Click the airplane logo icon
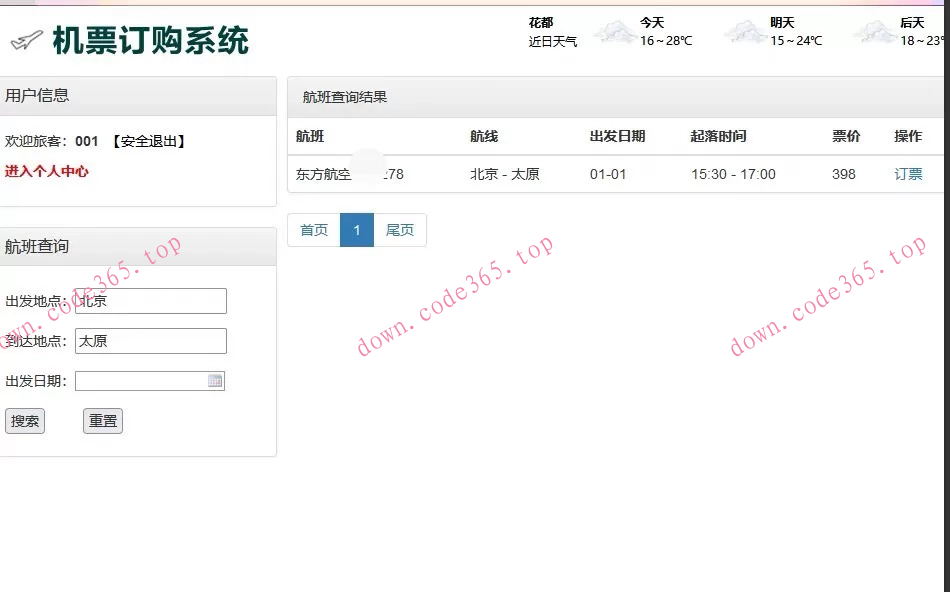Viewport: 950px width, 592px height. pyautogui.click(x=27, y=38)
